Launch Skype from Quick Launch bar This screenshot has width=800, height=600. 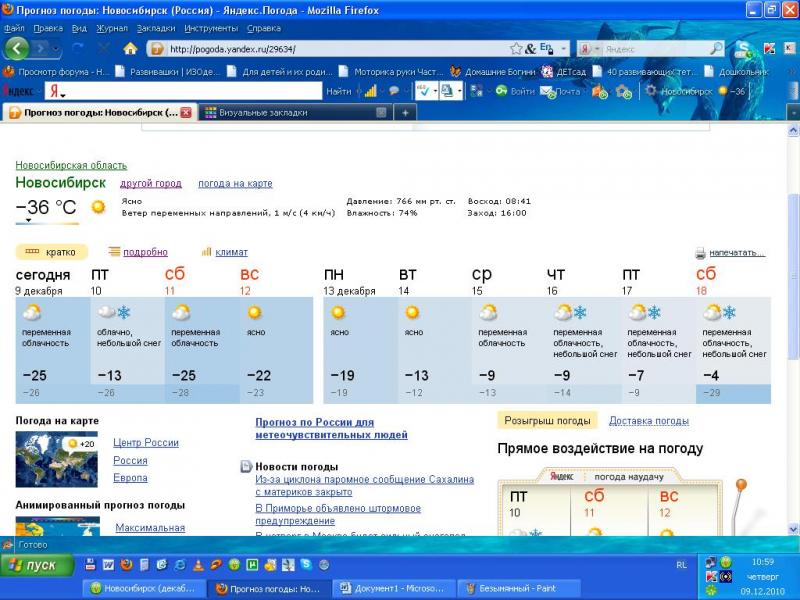point(306,564)
